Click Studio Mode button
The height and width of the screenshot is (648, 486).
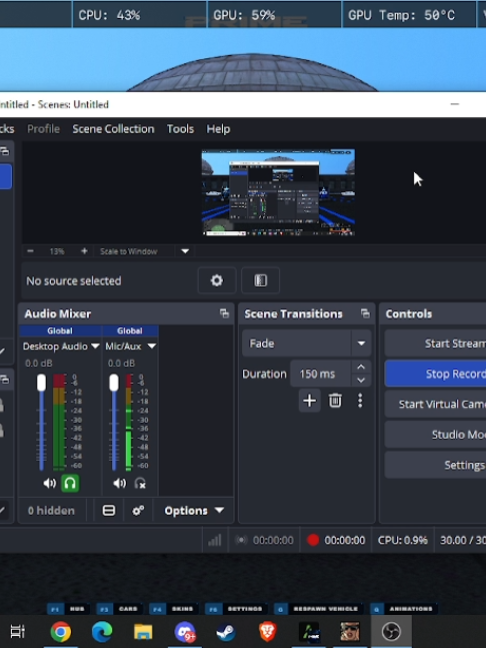tap(435, 434)
